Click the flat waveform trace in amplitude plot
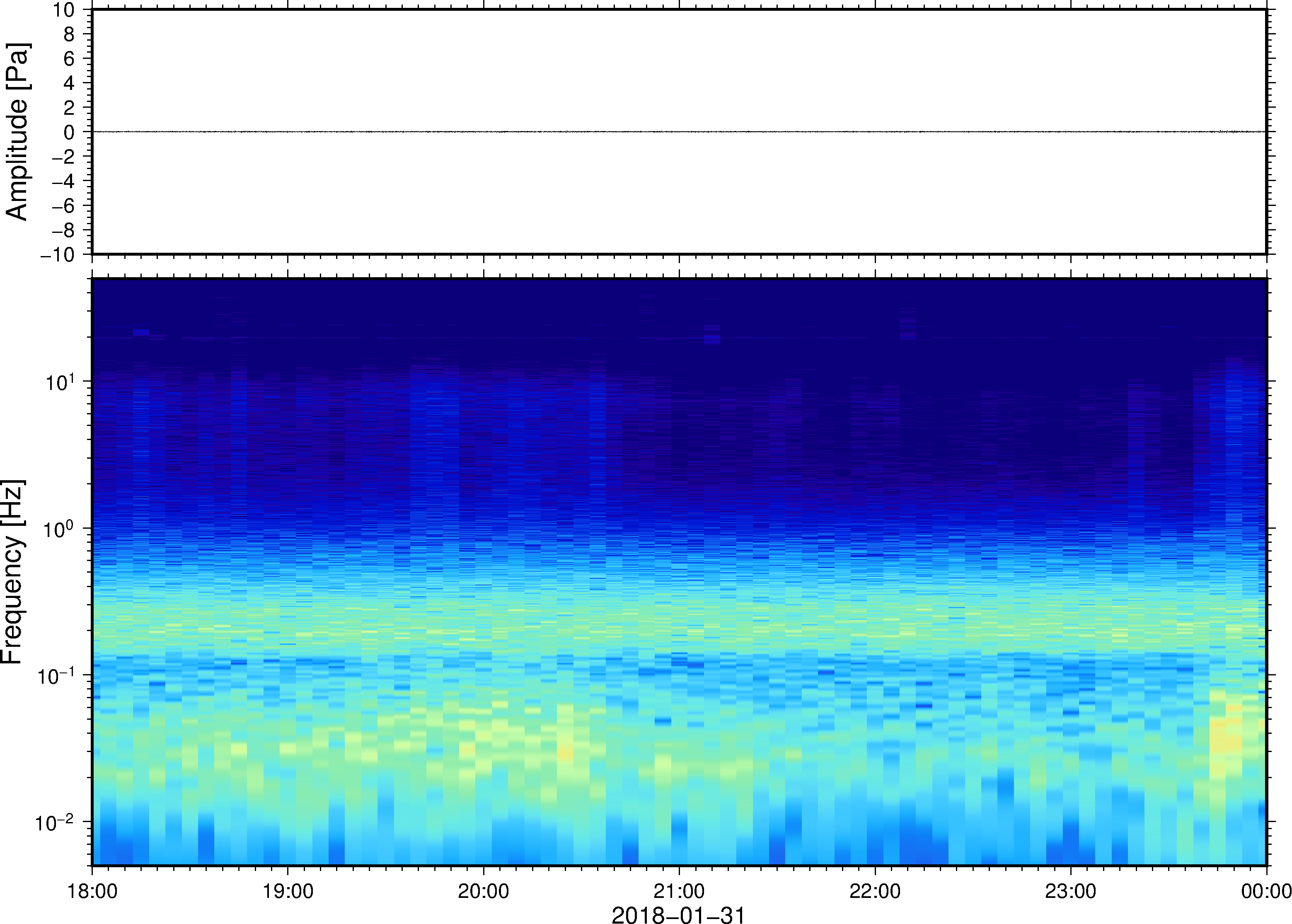Image resolution: width=1292 pixels, height=924 pixels. coord(679,131)
